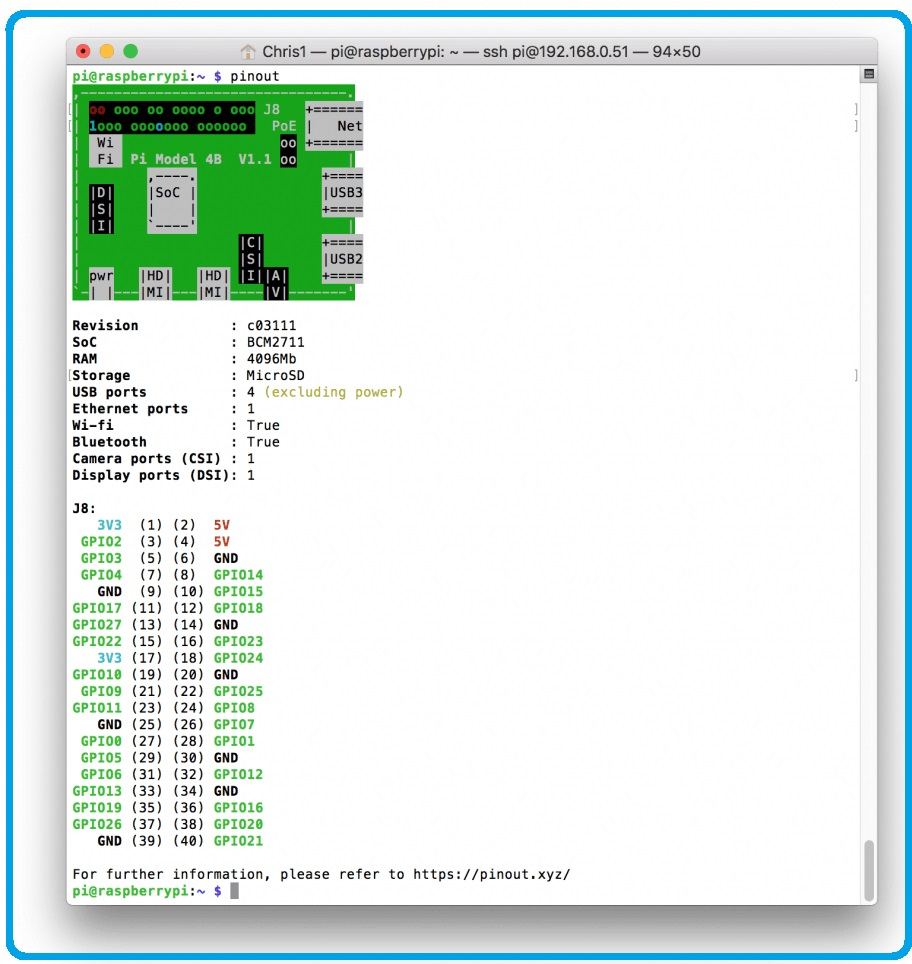Click the 'GPIO14' pin label
This screenshot has height=964, width=912.
(x=238, y=574)
